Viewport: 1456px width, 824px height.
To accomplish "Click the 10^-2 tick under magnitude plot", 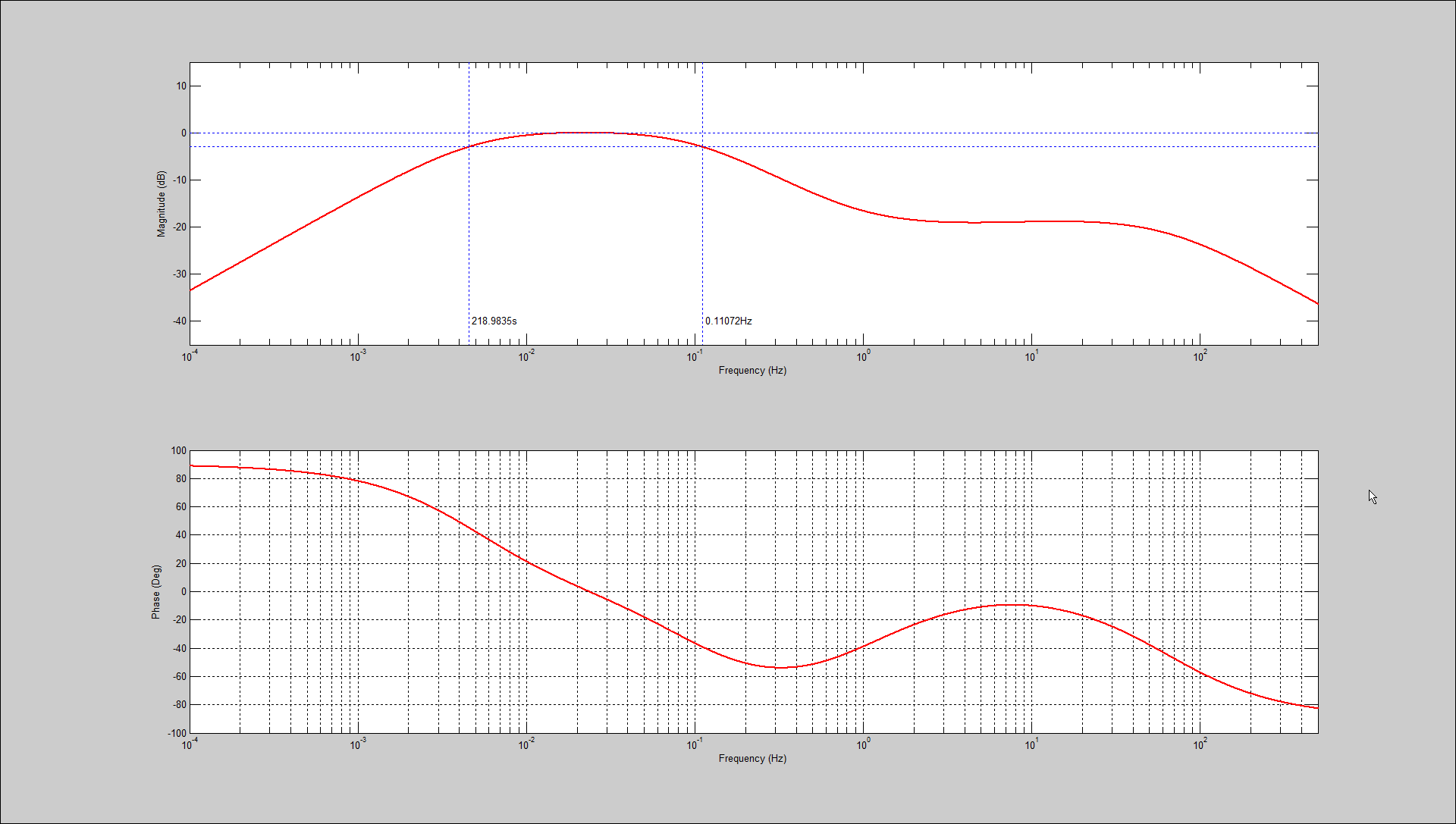I will point(526,356).
